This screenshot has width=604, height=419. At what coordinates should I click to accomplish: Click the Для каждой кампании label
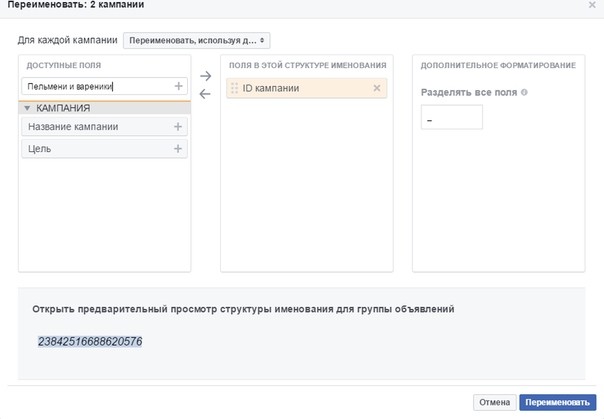click(x=67, y=40)
